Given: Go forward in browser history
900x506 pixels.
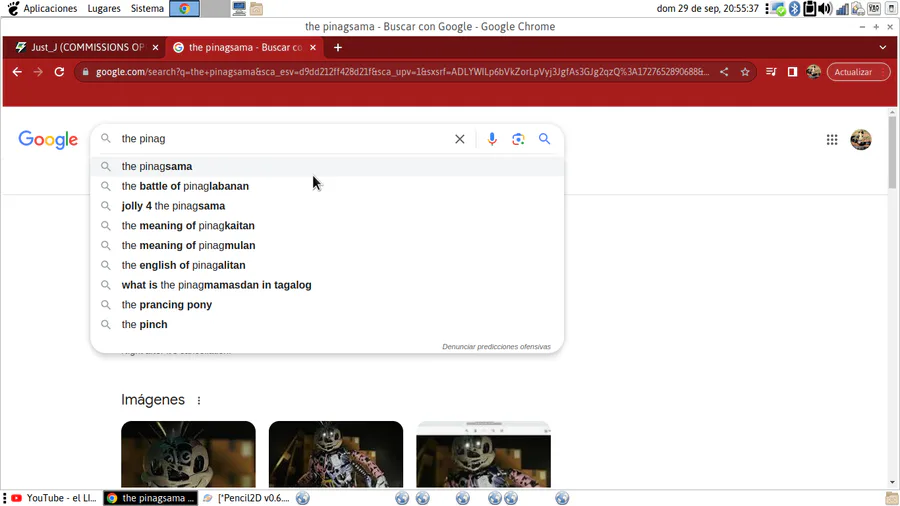Looking at the screenshot, I should click(x=38, y=72).
